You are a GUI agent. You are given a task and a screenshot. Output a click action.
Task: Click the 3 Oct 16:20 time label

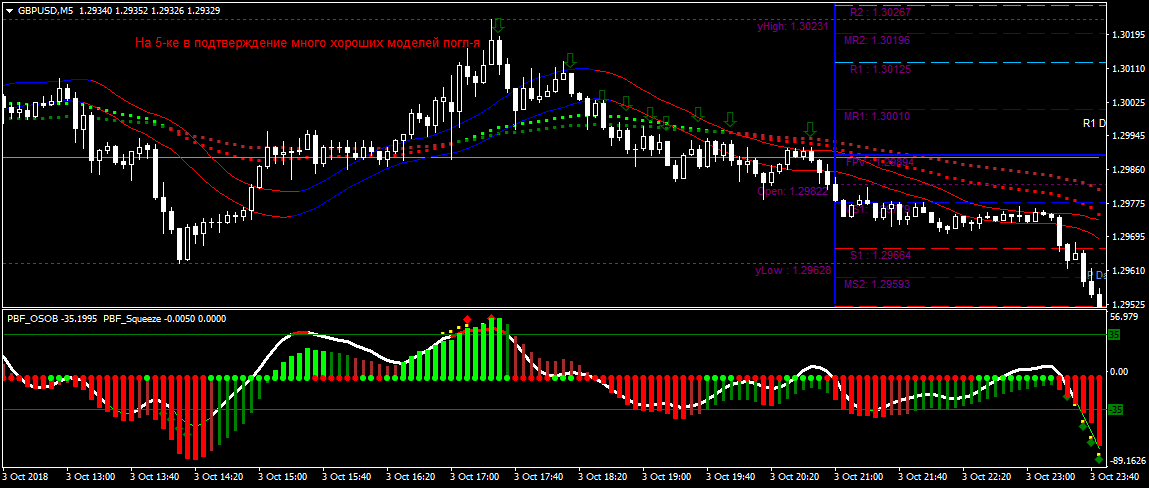413,476
